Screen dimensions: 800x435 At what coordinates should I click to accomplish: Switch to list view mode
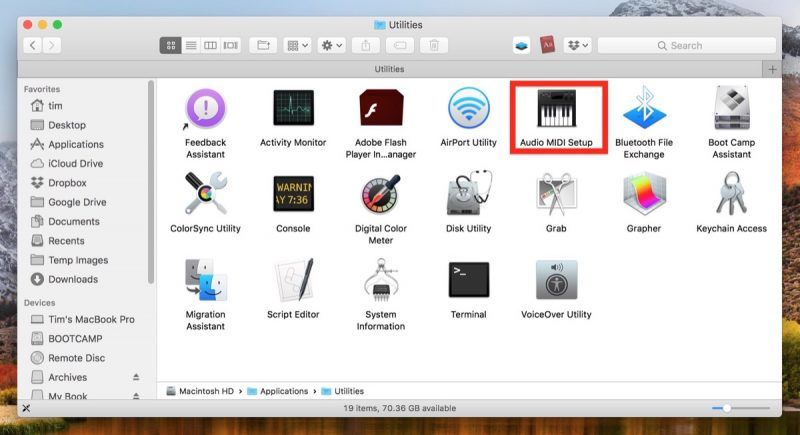click(190, 45)
